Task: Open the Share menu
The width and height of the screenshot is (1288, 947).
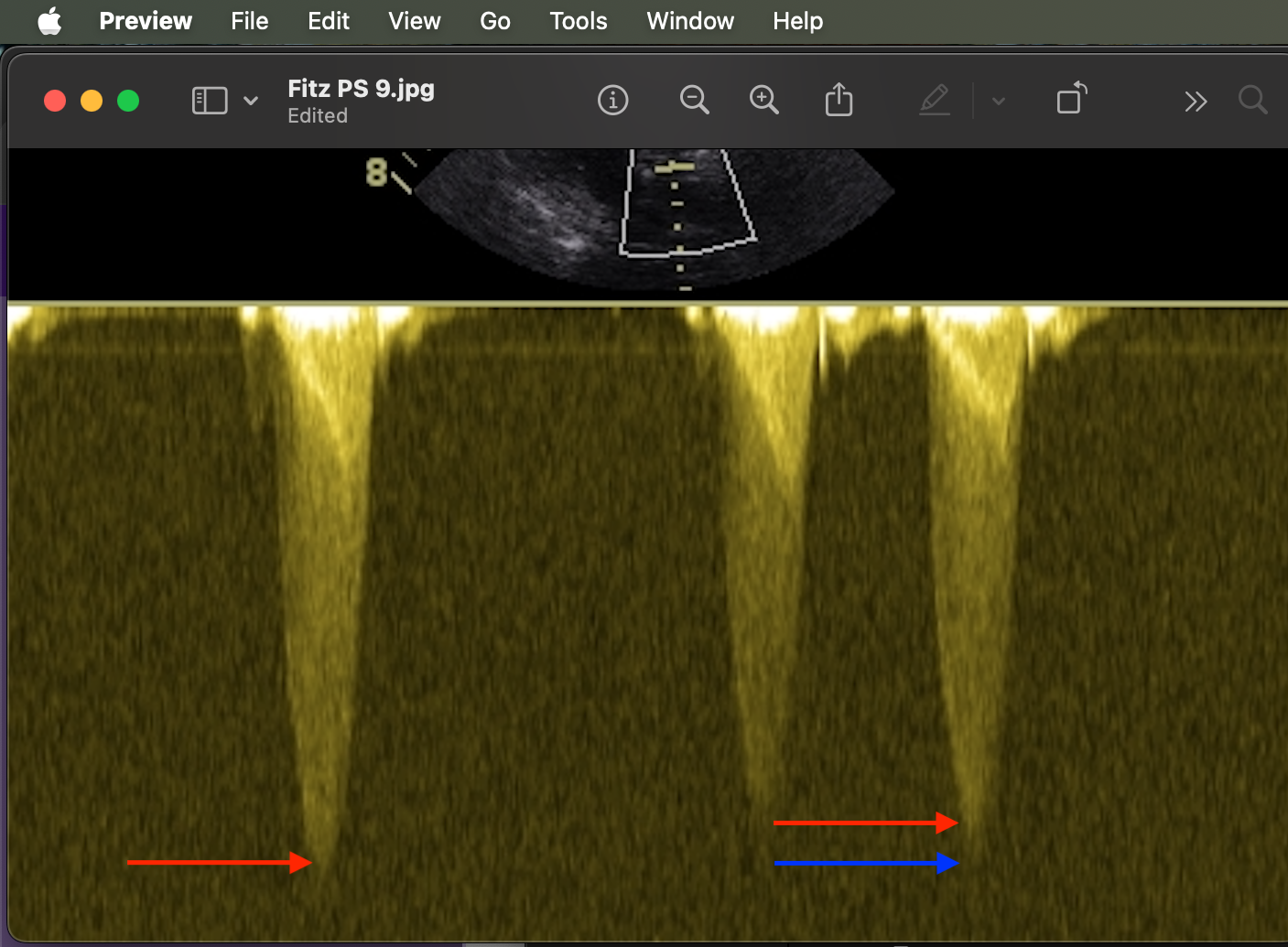Action: click(x=839, y=100)
